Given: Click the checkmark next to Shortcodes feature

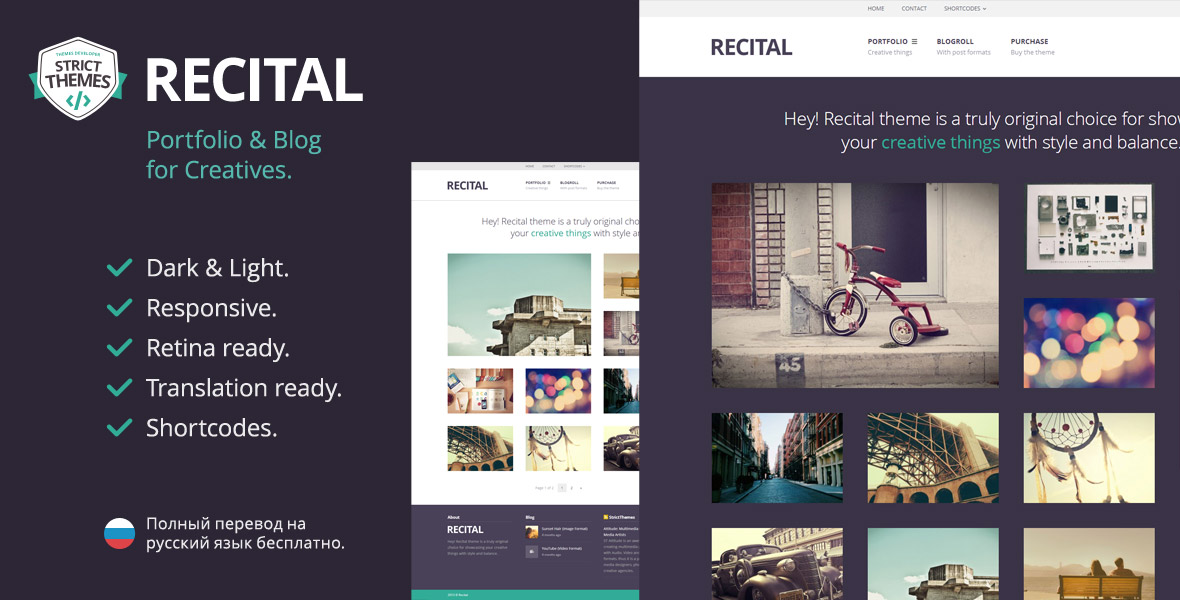Looking at the screenshot, I should pos(120,428).
